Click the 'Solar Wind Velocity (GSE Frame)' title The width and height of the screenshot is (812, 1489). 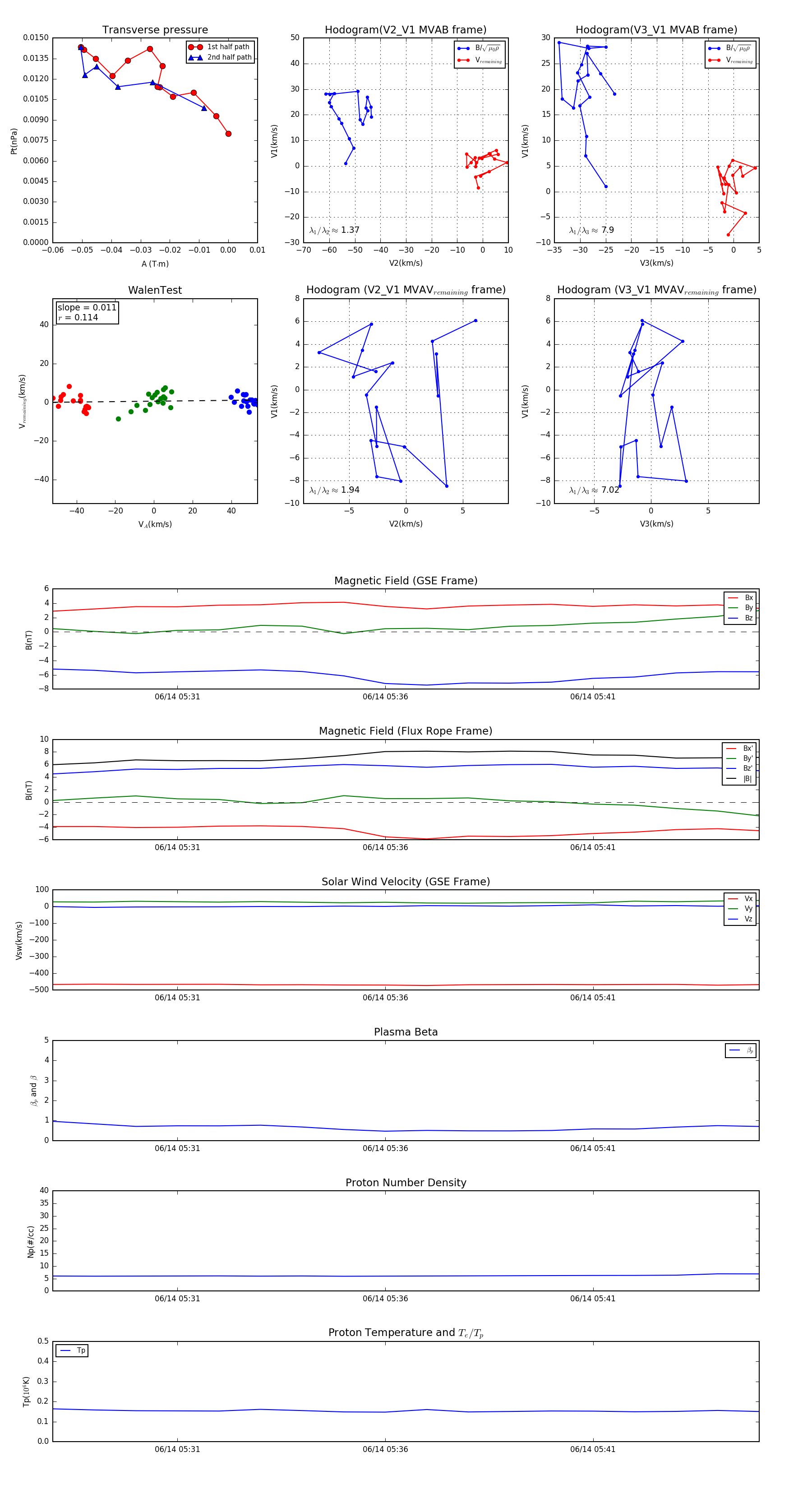coord(406,882)
